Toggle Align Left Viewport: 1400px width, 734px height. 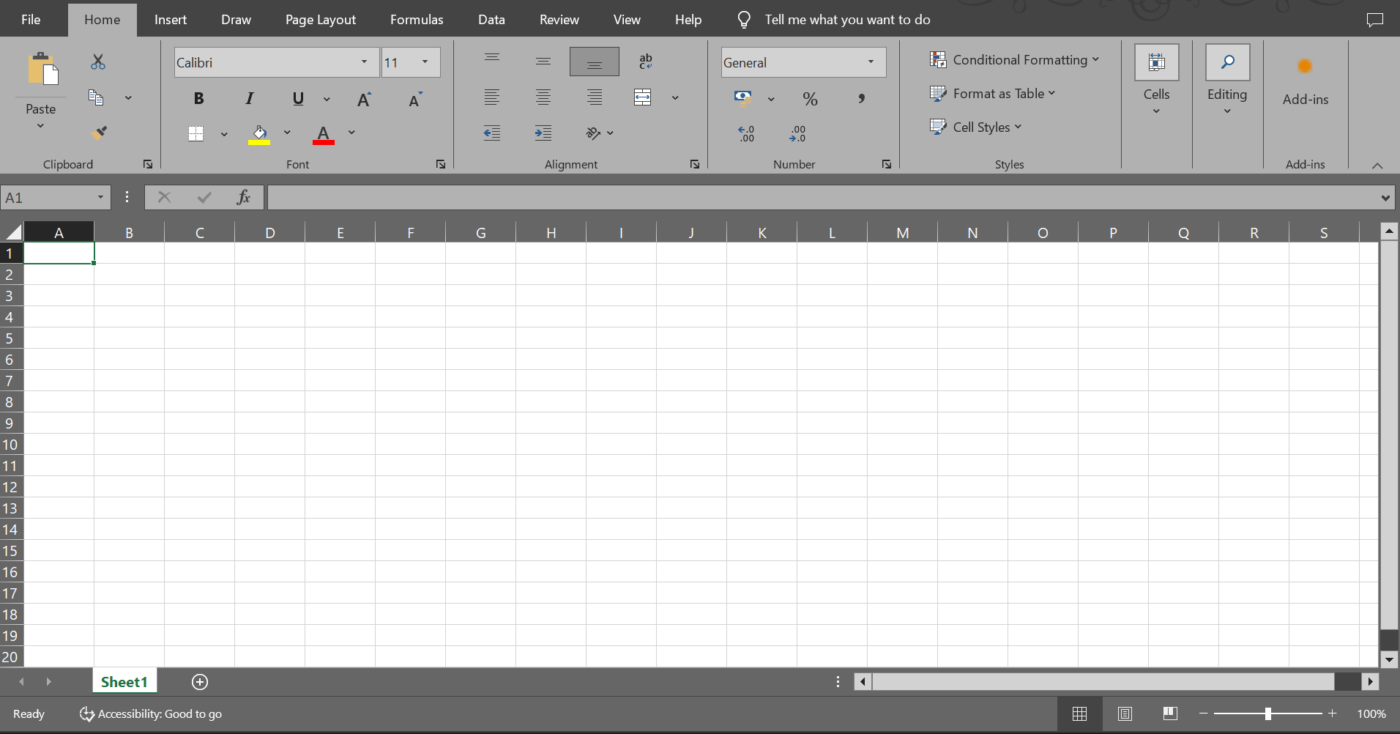[x=492, y=97]
